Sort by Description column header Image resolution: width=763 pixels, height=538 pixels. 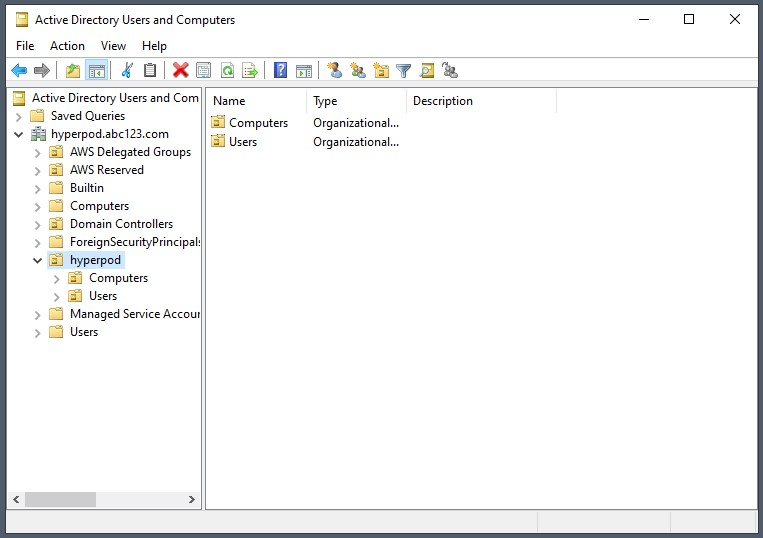pos(481,101)
